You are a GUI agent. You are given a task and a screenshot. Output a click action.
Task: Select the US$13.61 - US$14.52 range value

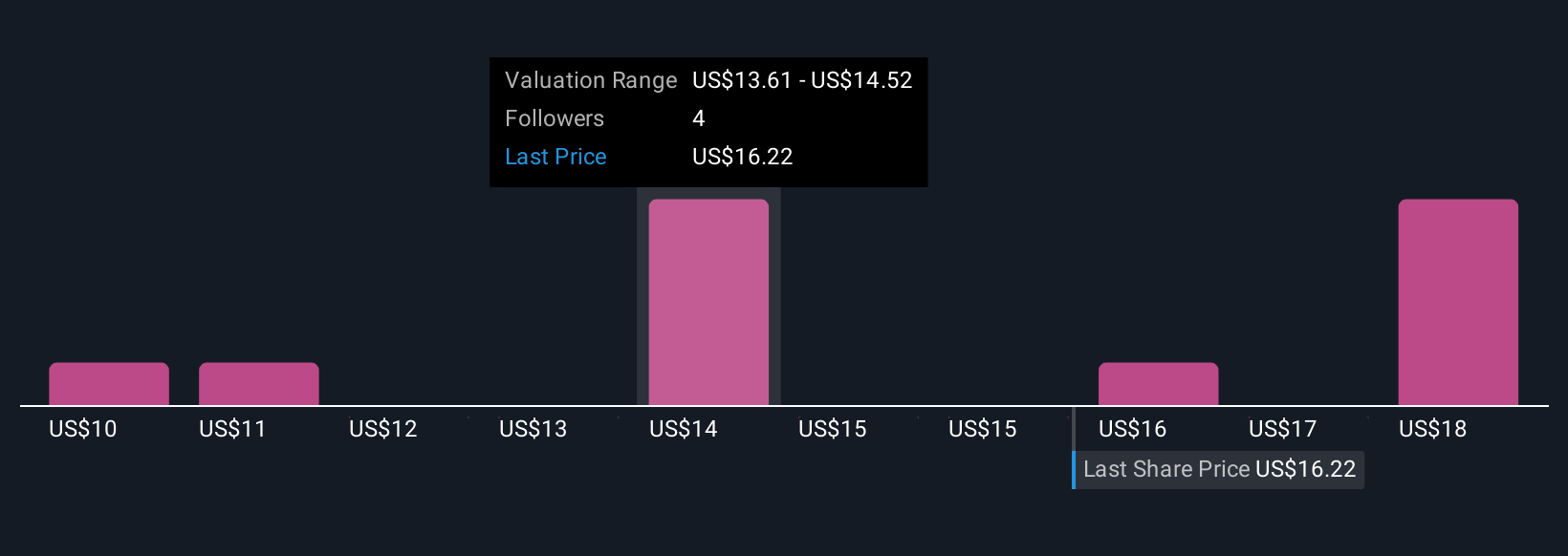(x=802, y=80)
